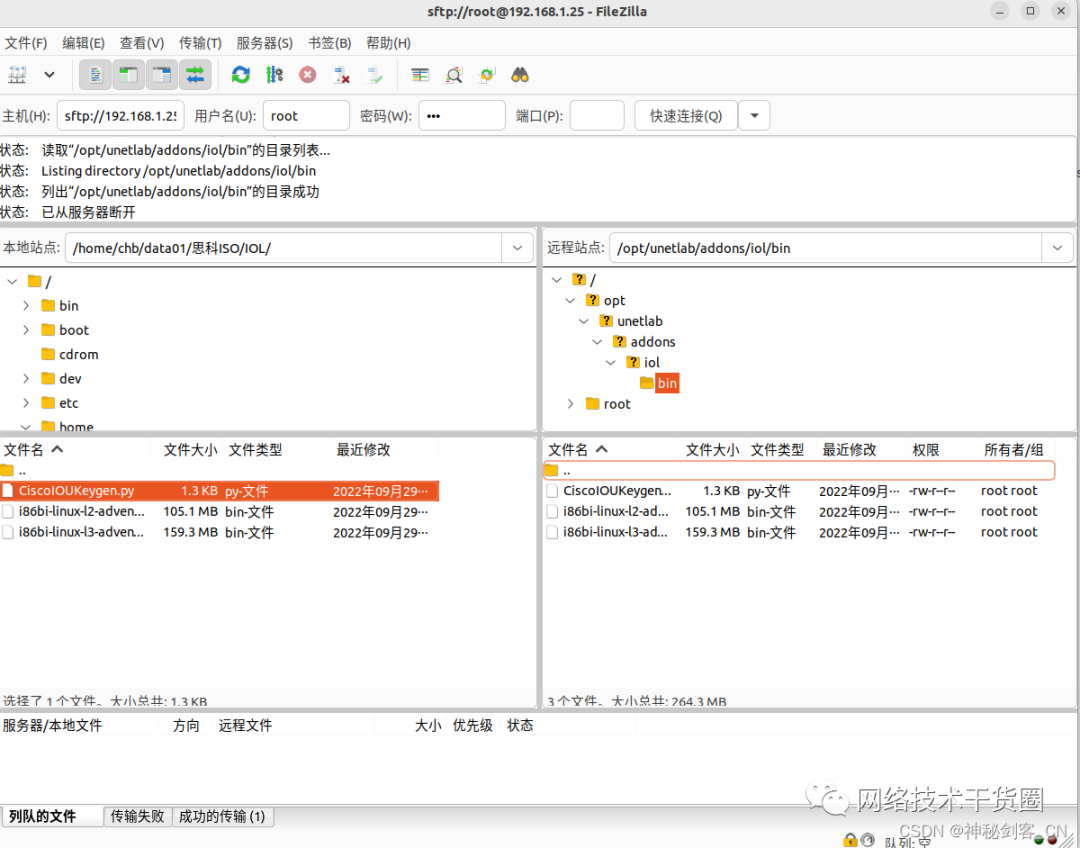Check the i86bi-linux-l2 file in remote pane
This screenshot has width=1080, height=848.
pos(551,511)
